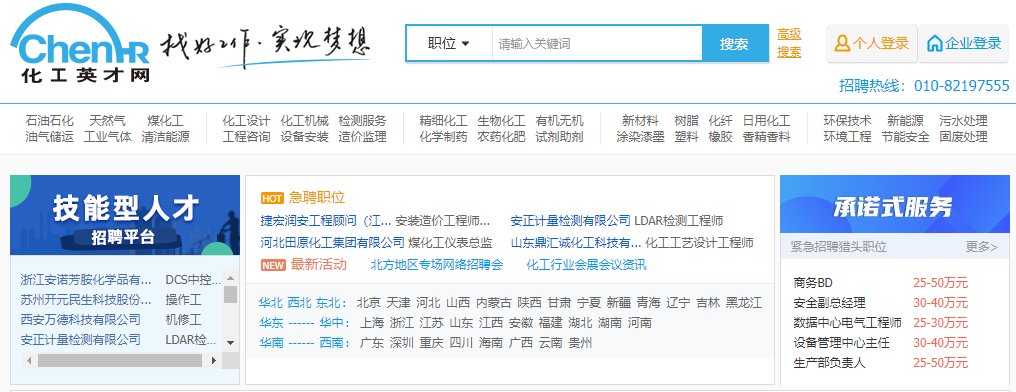
Task: Open 安全副总经理 headhunter job
Action: pos(829,303)
